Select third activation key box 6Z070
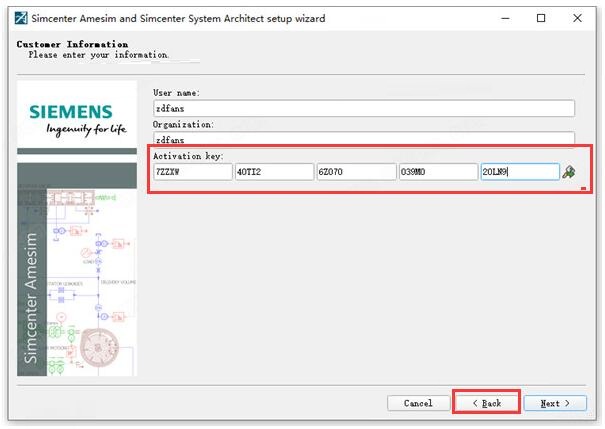This screenshot has width=605, height=429. tap(356, 172)
